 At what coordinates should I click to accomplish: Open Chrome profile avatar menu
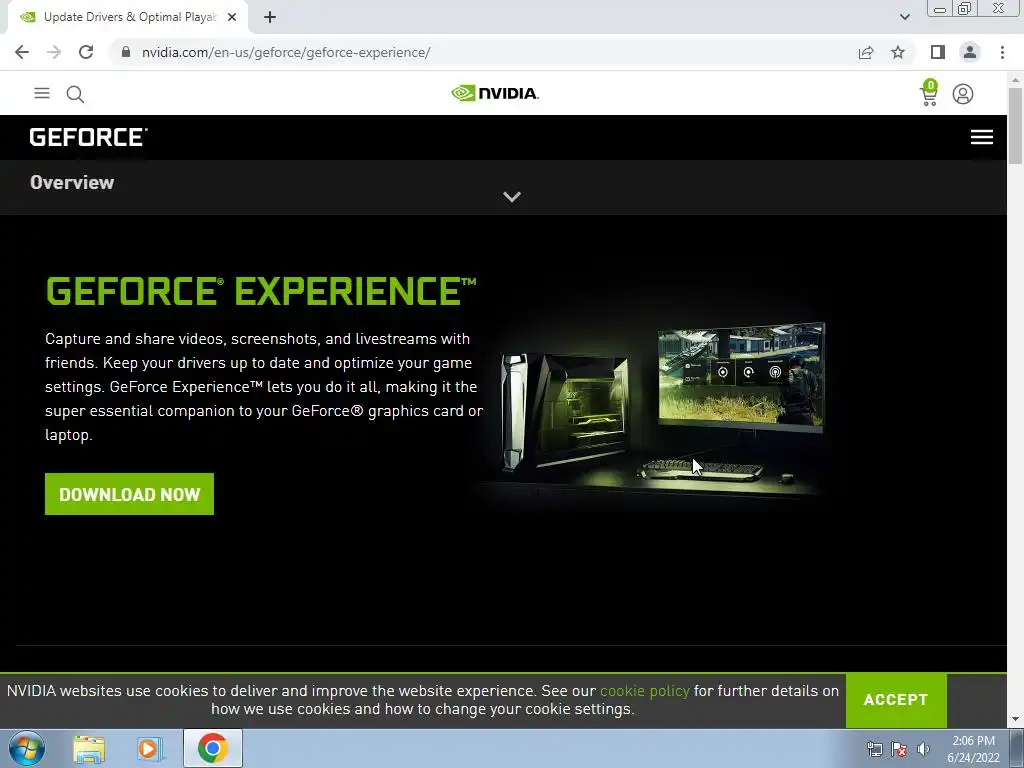tap(970, 52)
